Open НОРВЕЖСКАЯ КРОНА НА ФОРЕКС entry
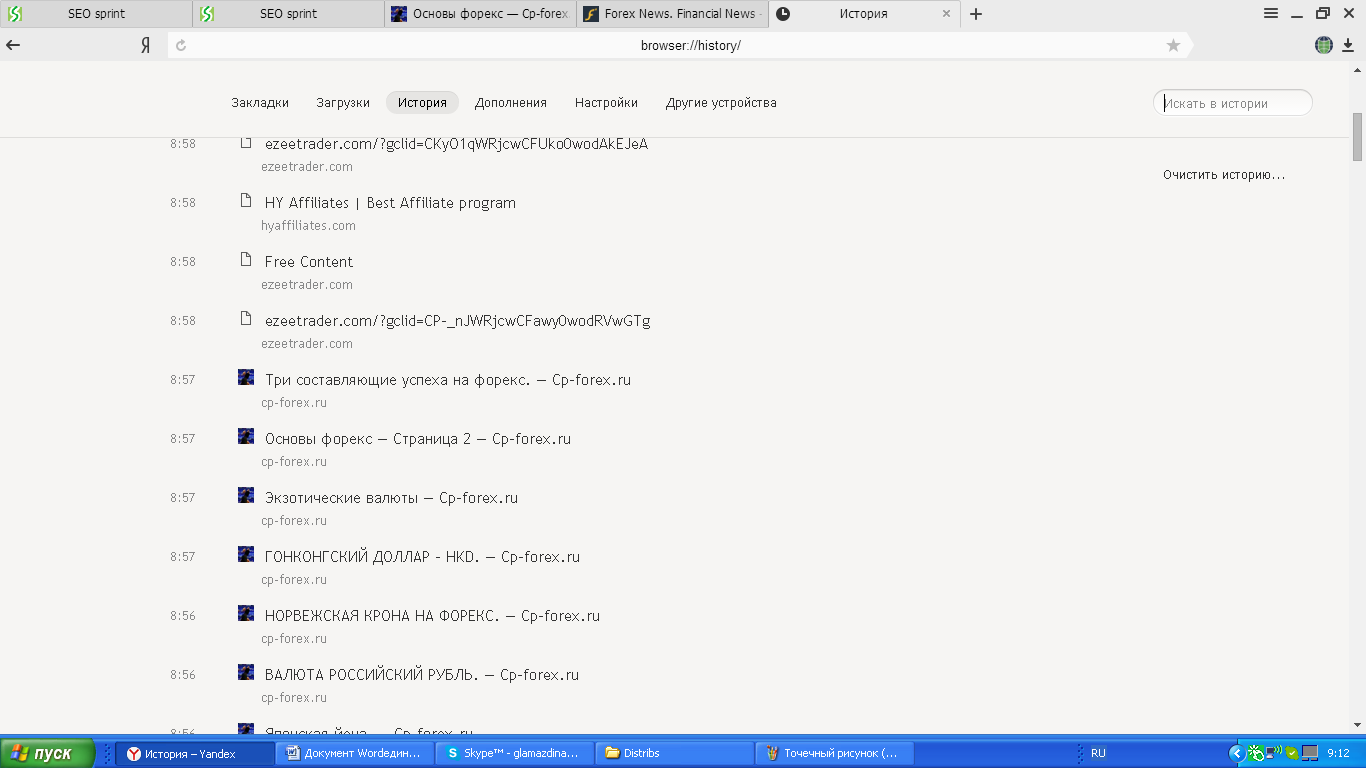Viewport: 1366px width, 768px height. [432, 616]
